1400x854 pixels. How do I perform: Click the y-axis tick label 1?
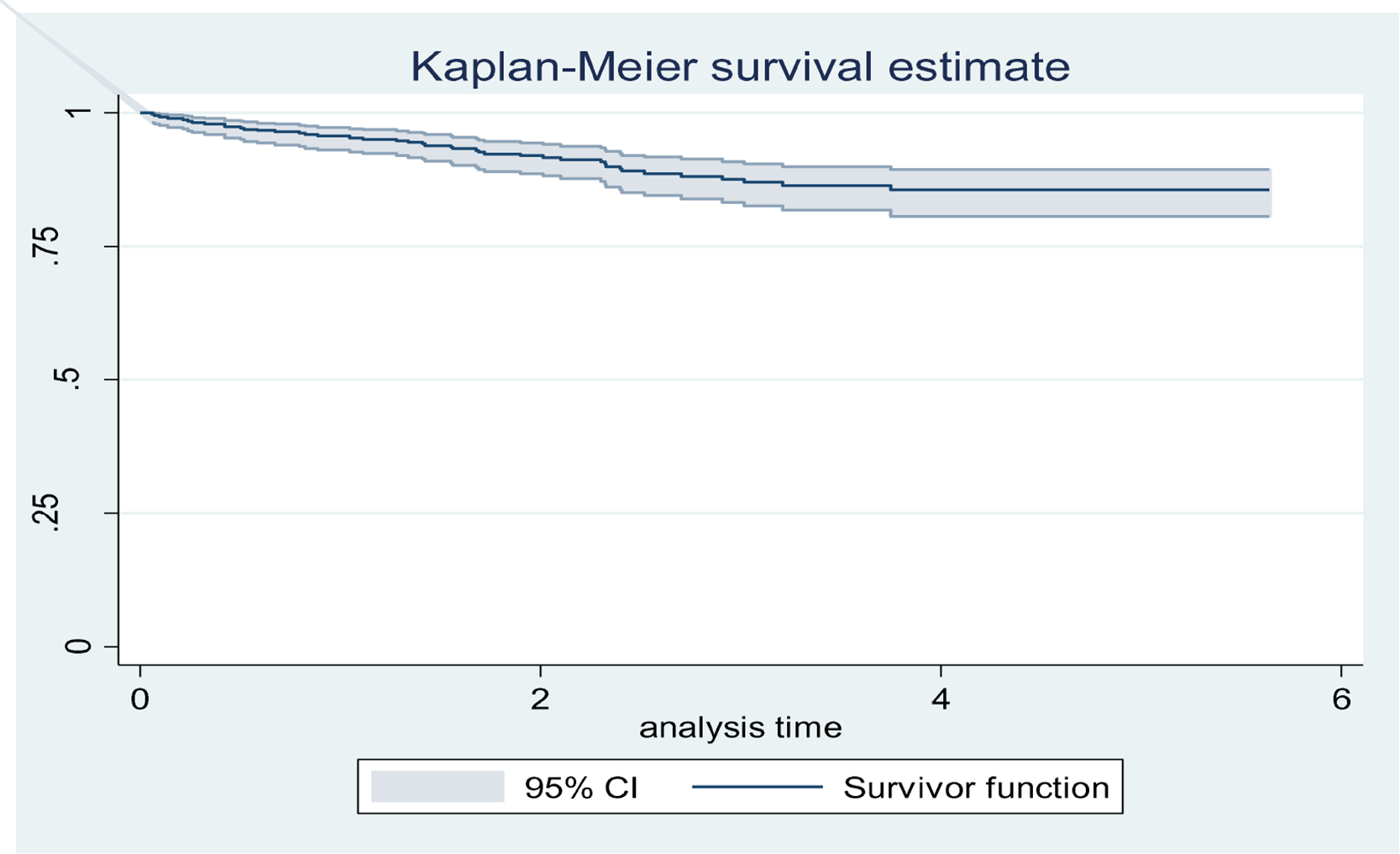(77, 113)
